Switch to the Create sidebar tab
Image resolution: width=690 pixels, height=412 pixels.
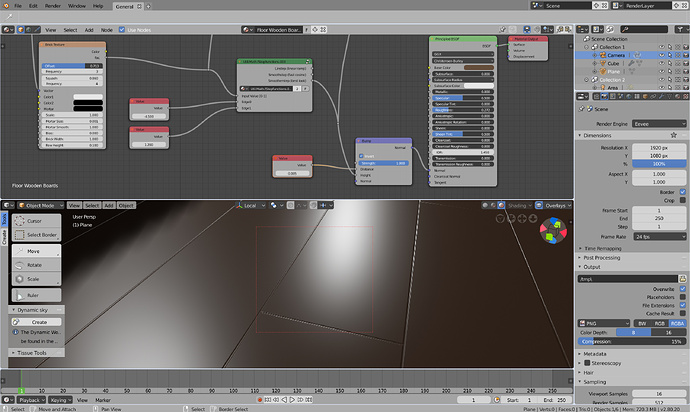click(4, 237)
